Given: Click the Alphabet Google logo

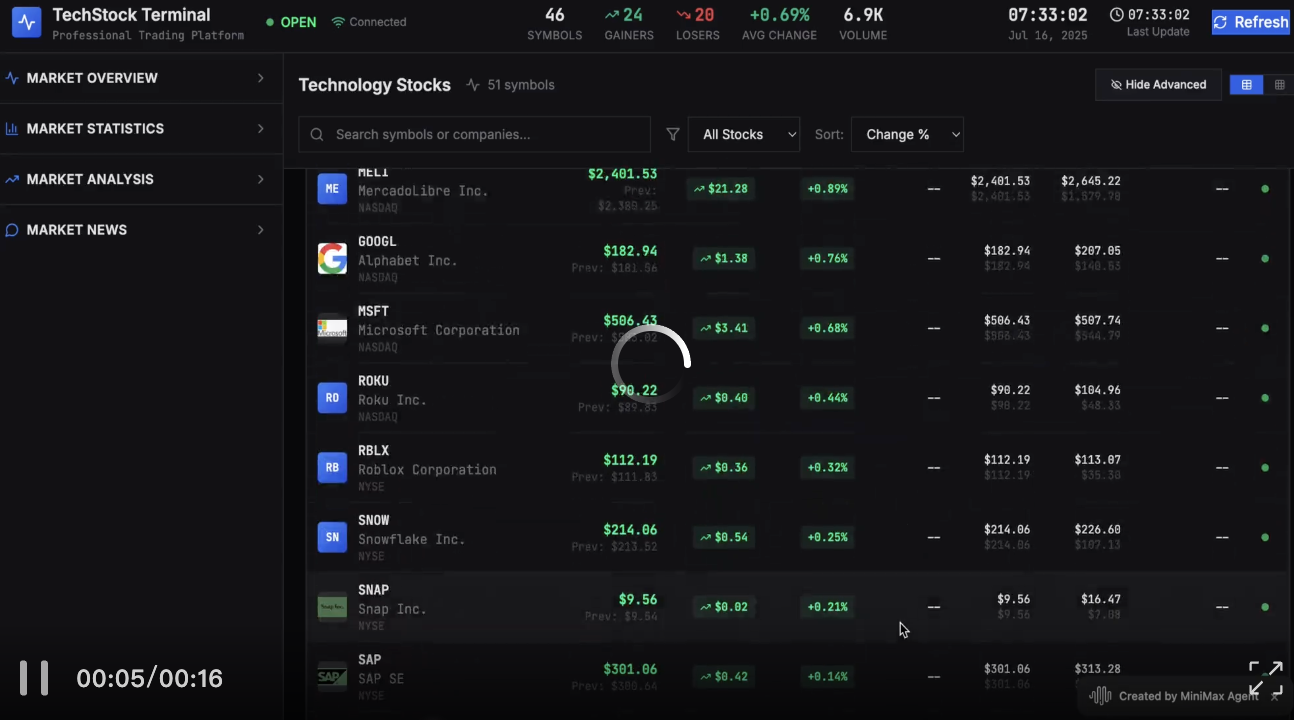Looking at the screenshot, I should coord(332,258).
